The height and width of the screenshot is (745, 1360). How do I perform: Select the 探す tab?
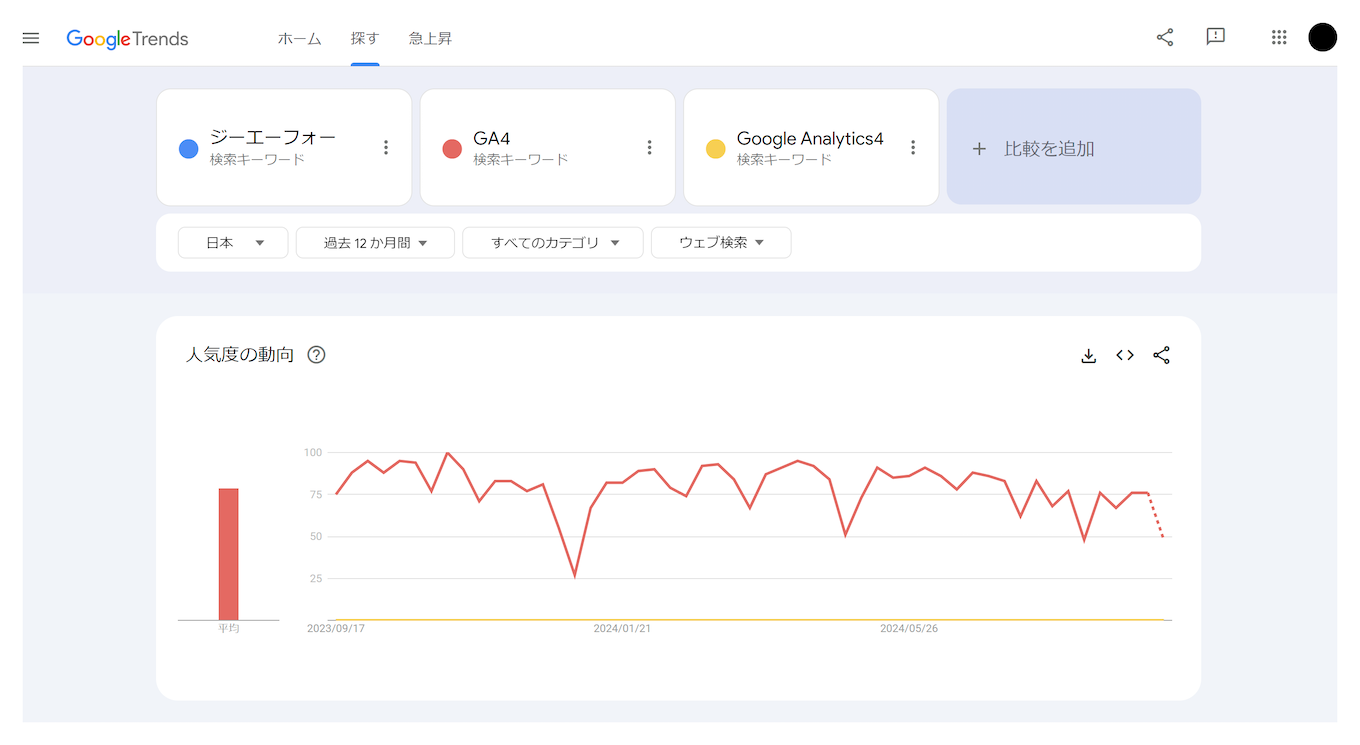tap(365, 39)
